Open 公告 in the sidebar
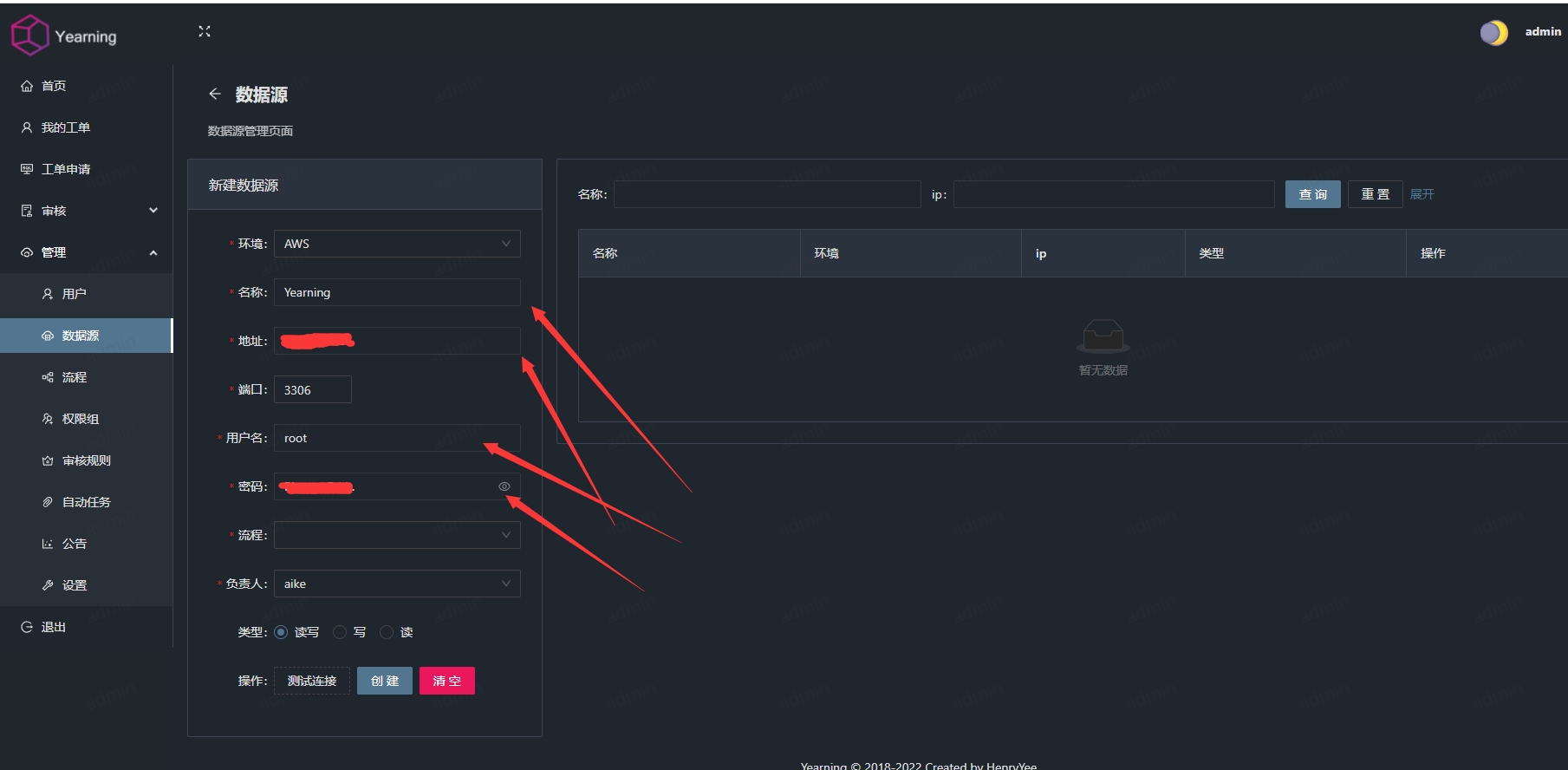 (87, 544)
